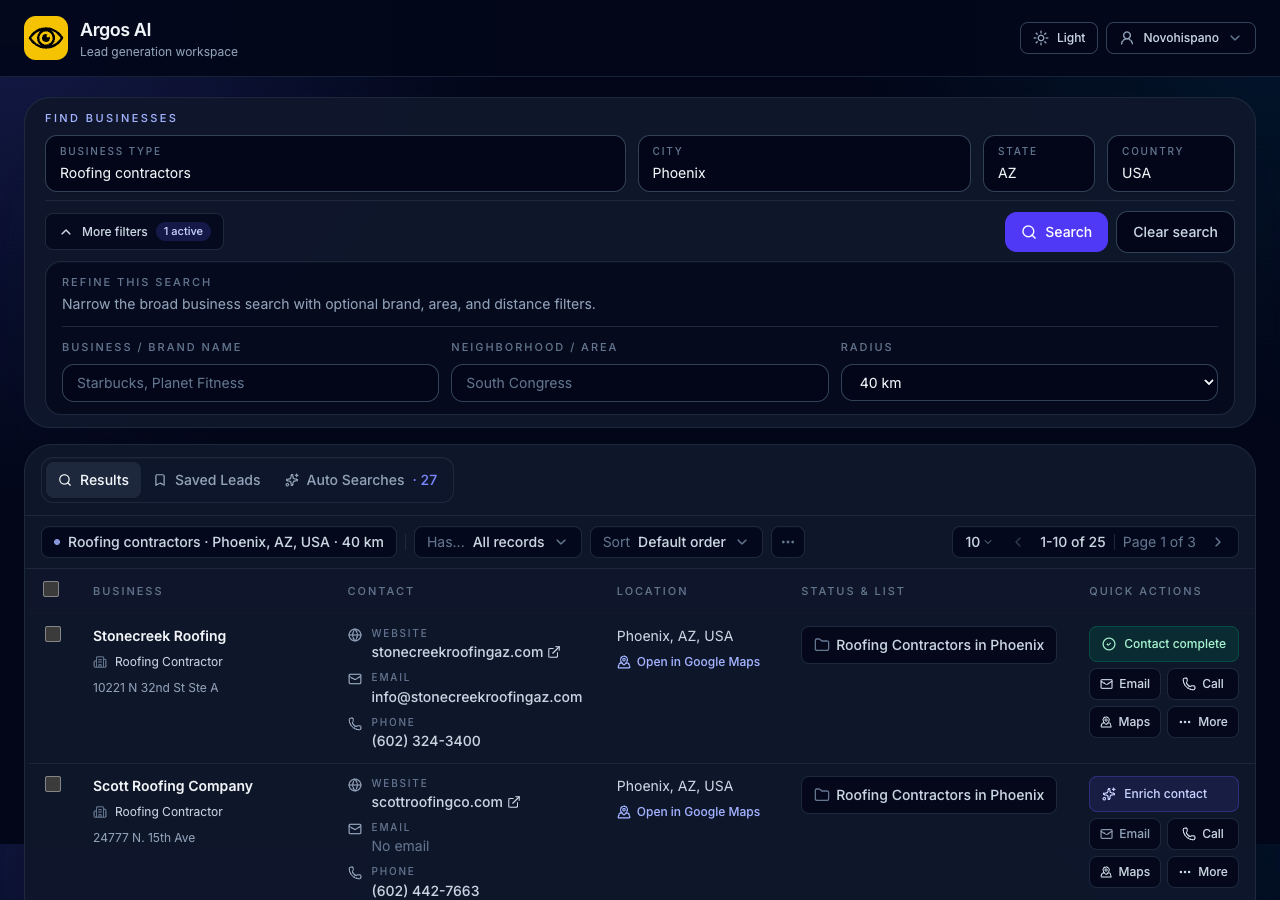Collapse the More filters panel

(x=134, y=231)
